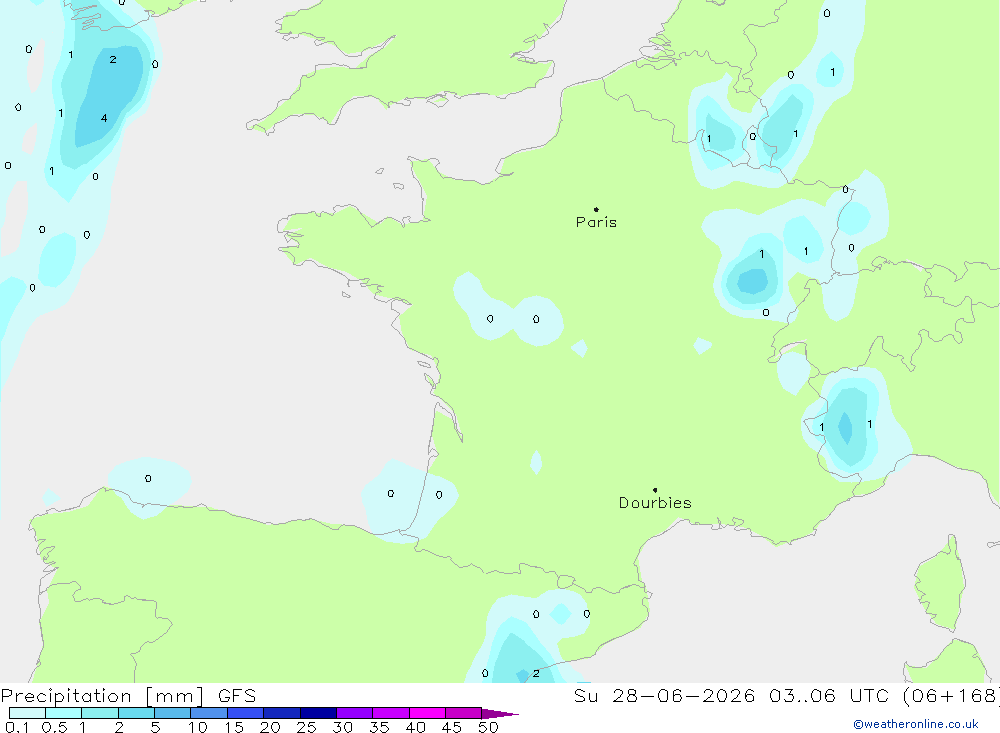Select the Paris location dot marker
This screenshot has width=1000, height=733.
(x=596, y=209)
